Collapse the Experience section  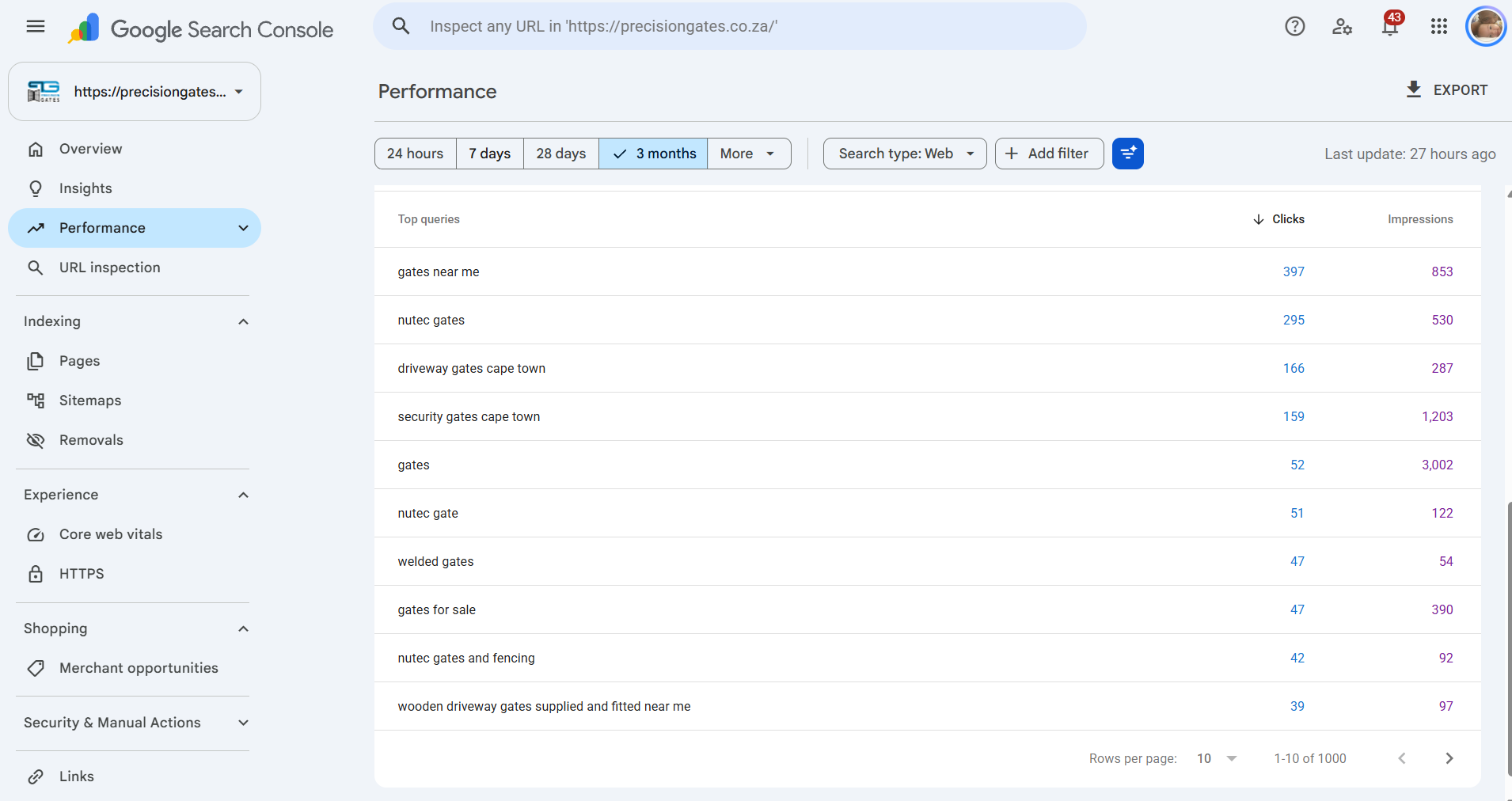click(243, 495)
